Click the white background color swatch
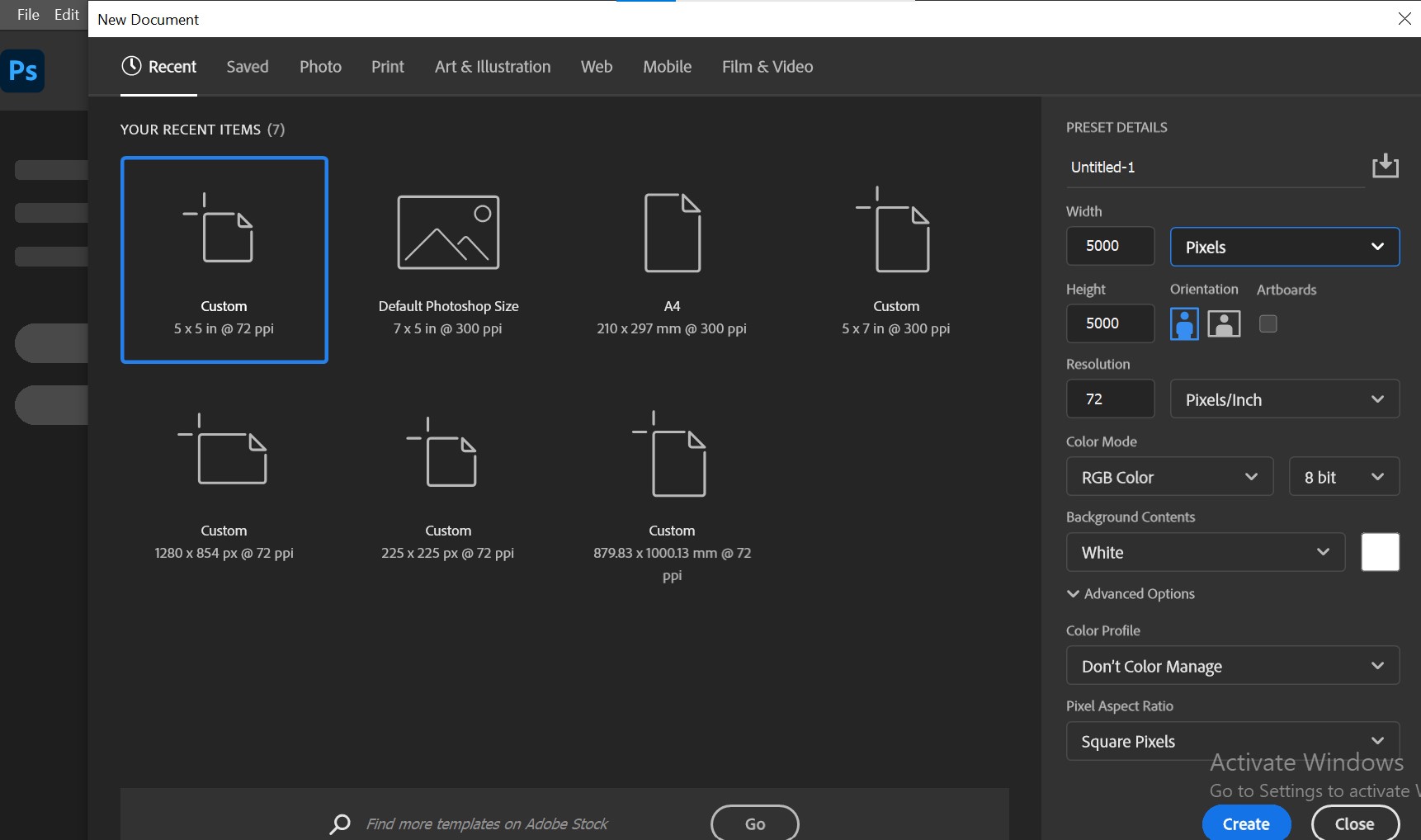The height and width of the screenshot is (840, 1421). (1381, 552)
